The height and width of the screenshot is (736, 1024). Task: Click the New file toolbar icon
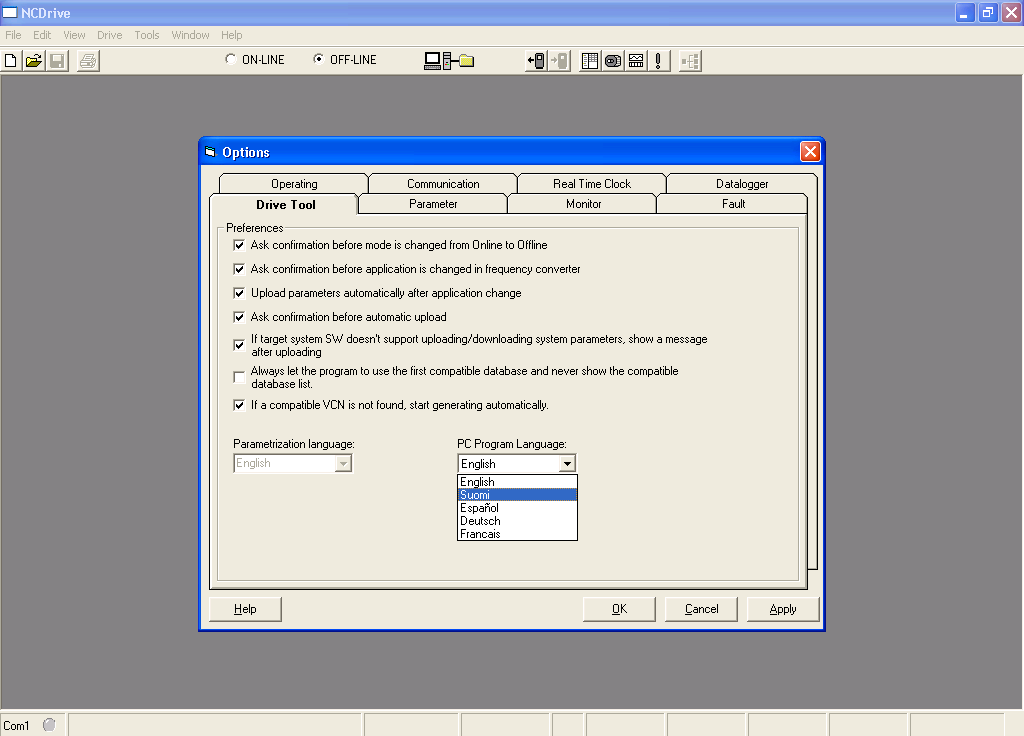tap(11, 61)
